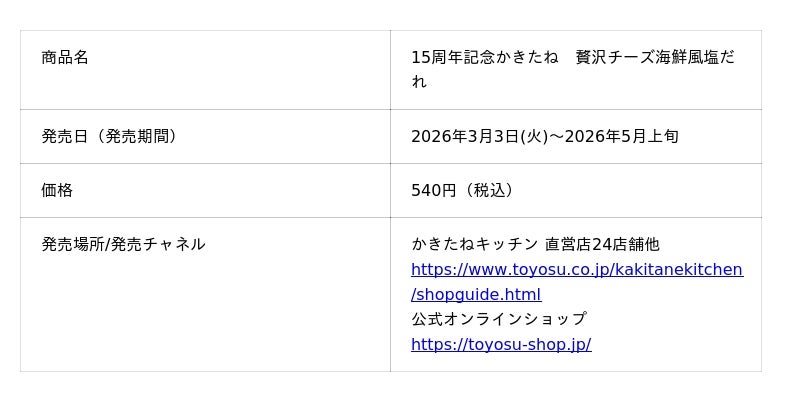This screenshot has width=800, height=402.
Task: Open the toyosu-shop.jp online shop link
Action: [500, 344]
